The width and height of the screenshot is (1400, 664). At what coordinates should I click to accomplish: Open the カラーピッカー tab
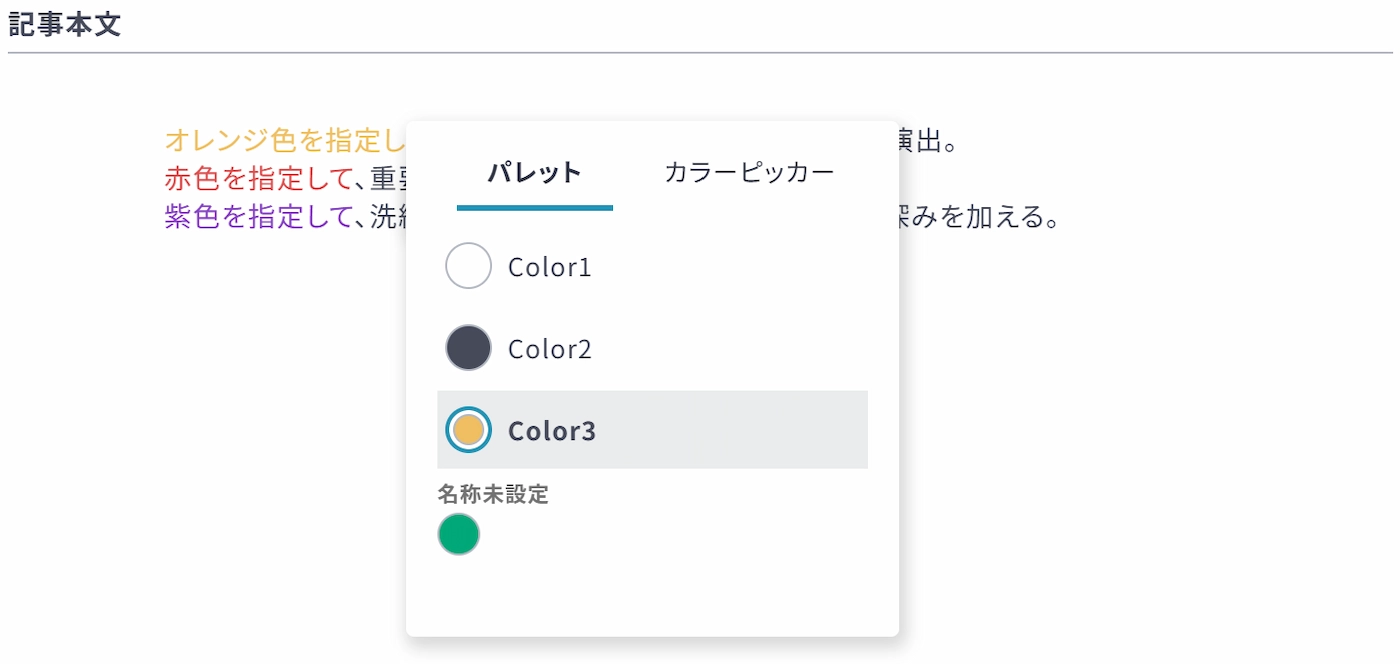click(x=749, y=173)
